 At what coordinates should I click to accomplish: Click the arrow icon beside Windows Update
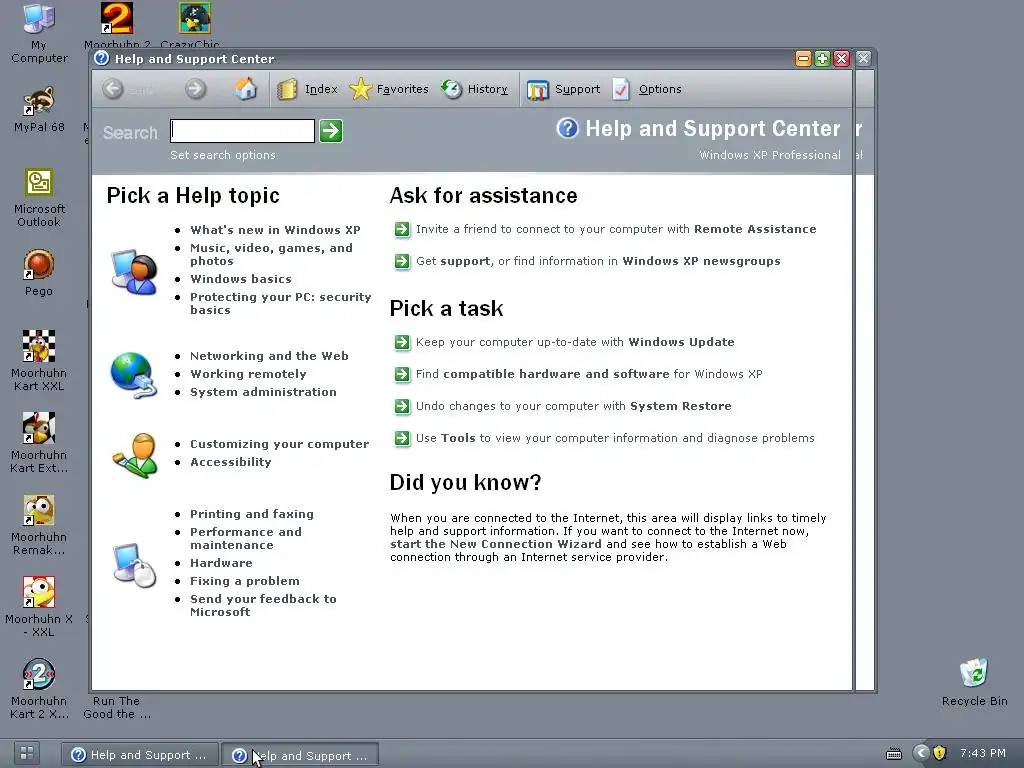(x=402, y=342)
